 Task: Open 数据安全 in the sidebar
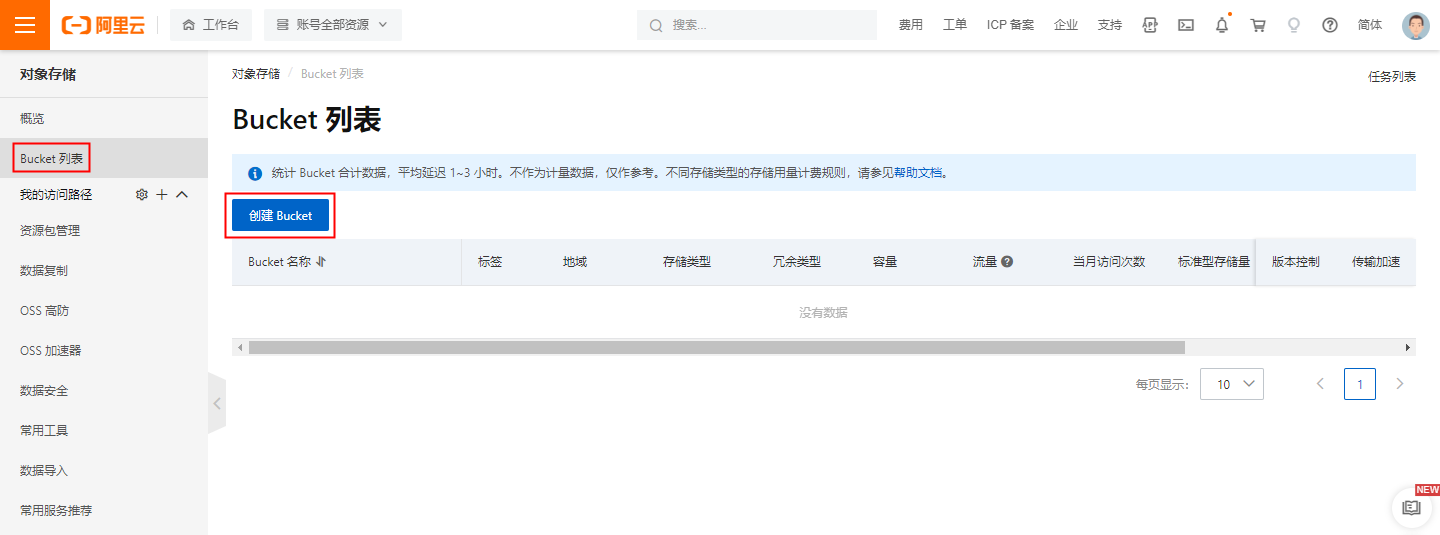tap(44, 390)
